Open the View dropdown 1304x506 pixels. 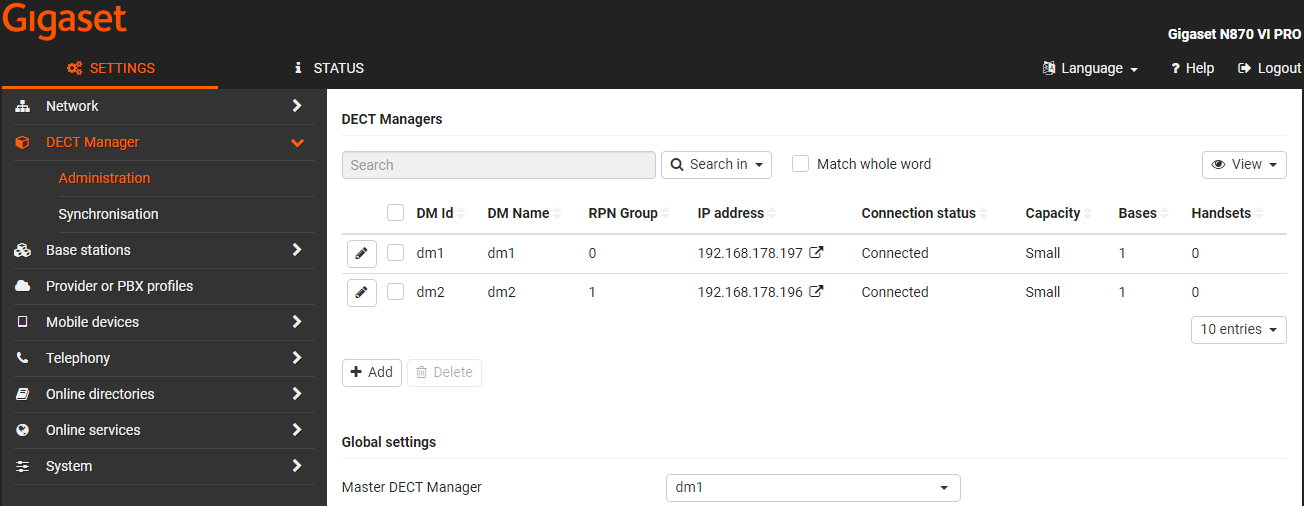click(x=1244, y=165)
